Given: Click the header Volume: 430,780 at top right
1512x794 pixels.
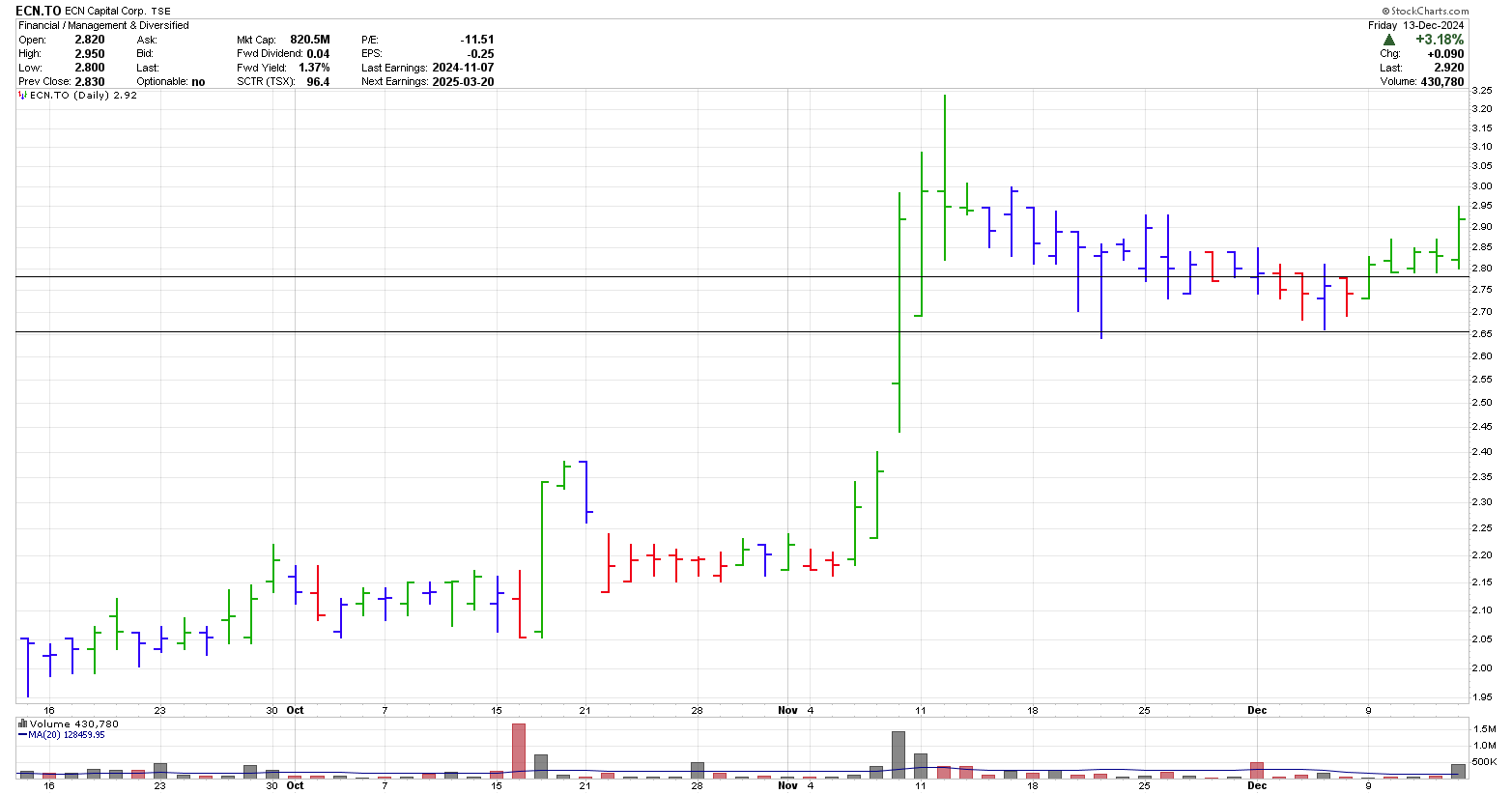Looking at the screenshot, I should pyautogui.click(x=1422, y=82).
